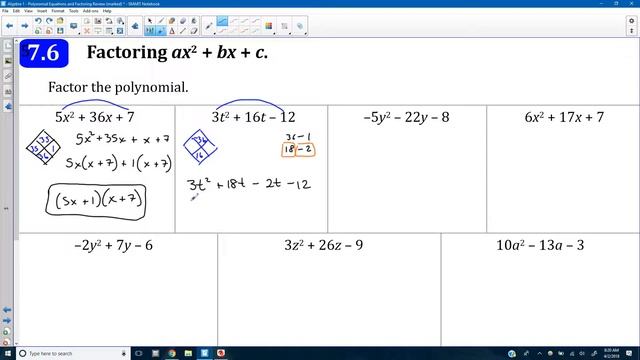Image resolution: width=640 pixels, height=360 pixels.
Task: Click the sidebar next page blue arrow
Action: (7, 321)
